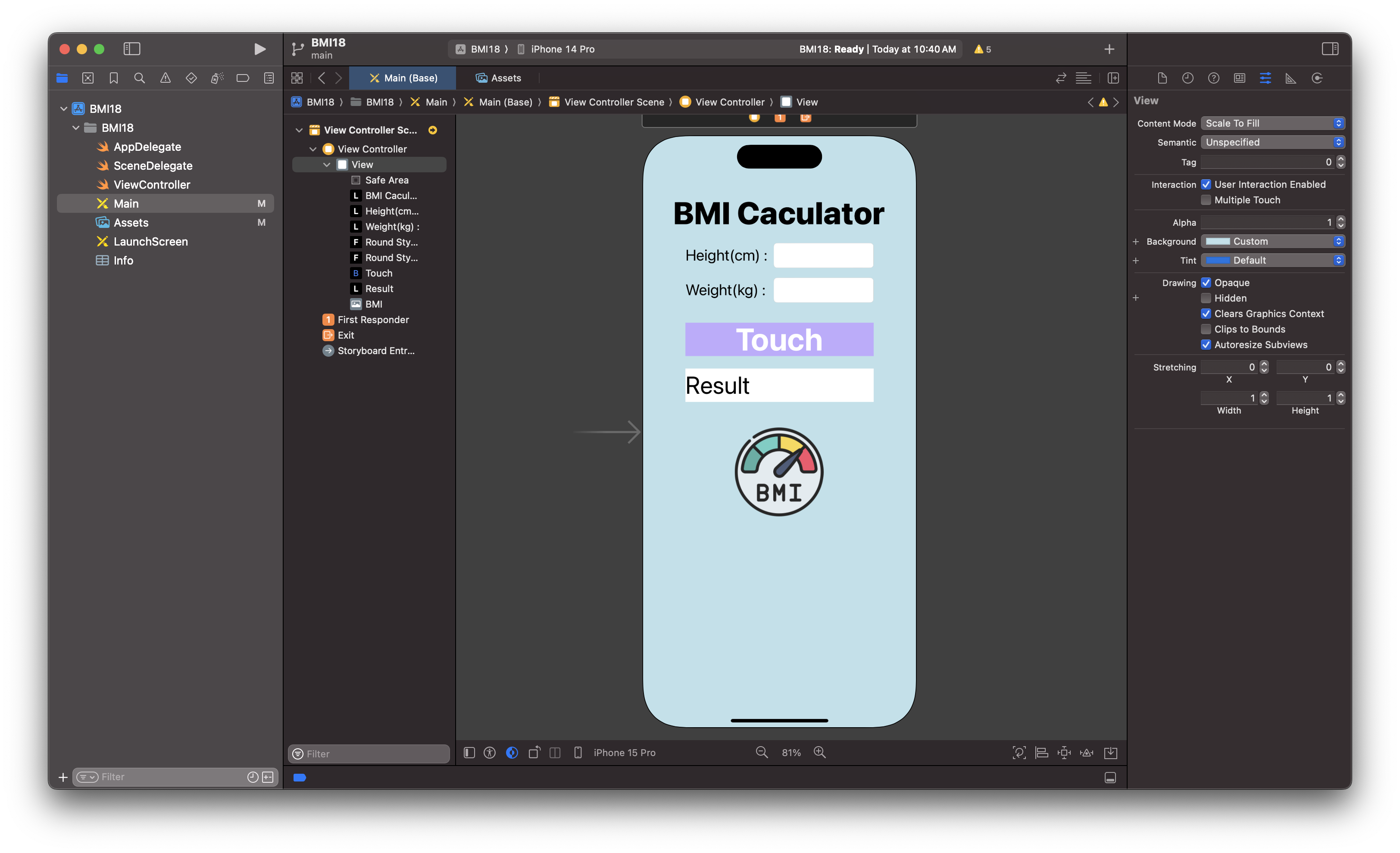1400x853 pixels.
Task: Enable the Hidden checkbox
Action: click(x=1206, y=298)
